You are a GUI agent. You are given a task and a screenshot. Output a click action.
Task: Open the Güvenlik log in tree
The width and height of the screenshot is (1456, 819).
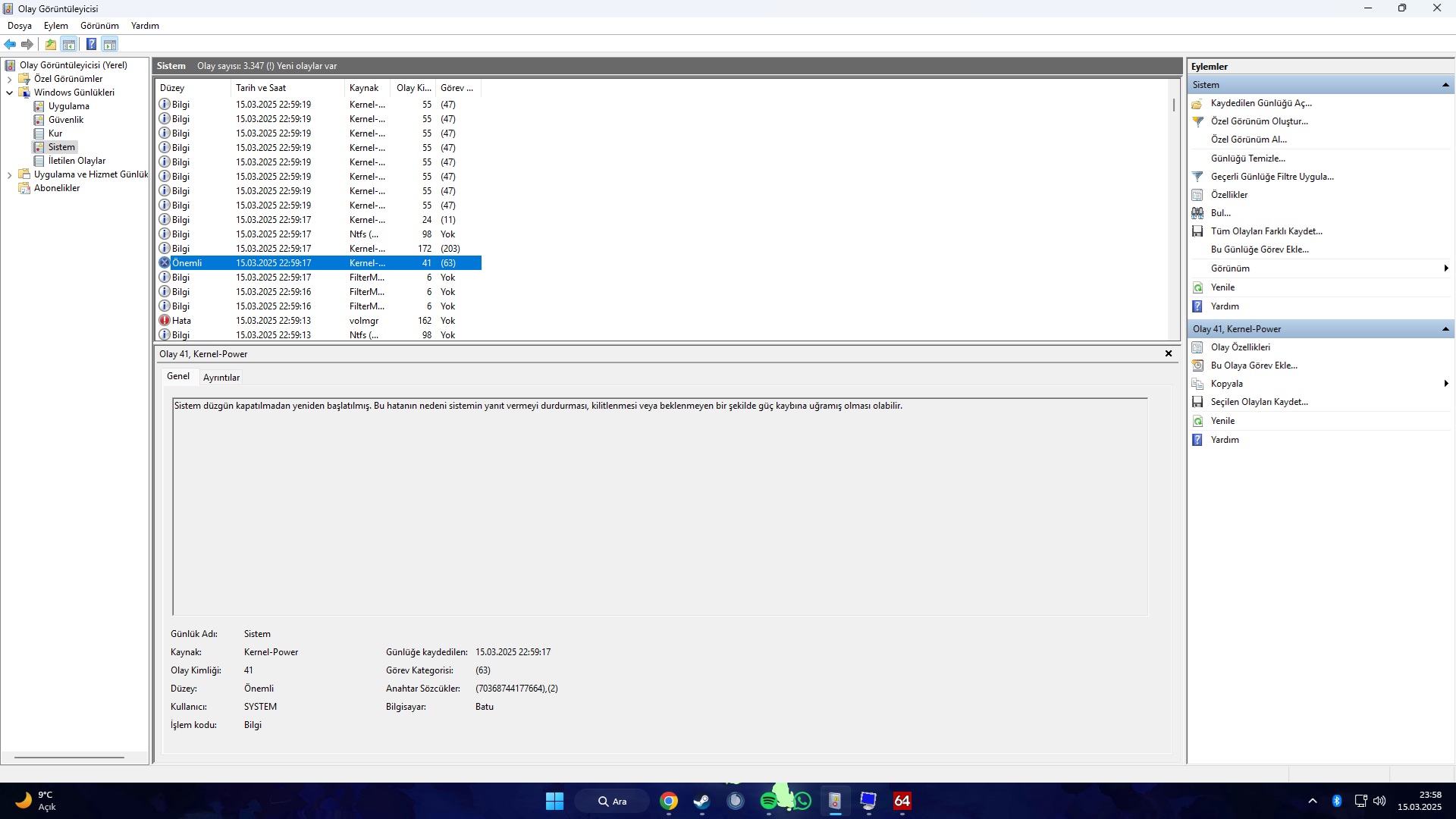(x=65, y=120)
